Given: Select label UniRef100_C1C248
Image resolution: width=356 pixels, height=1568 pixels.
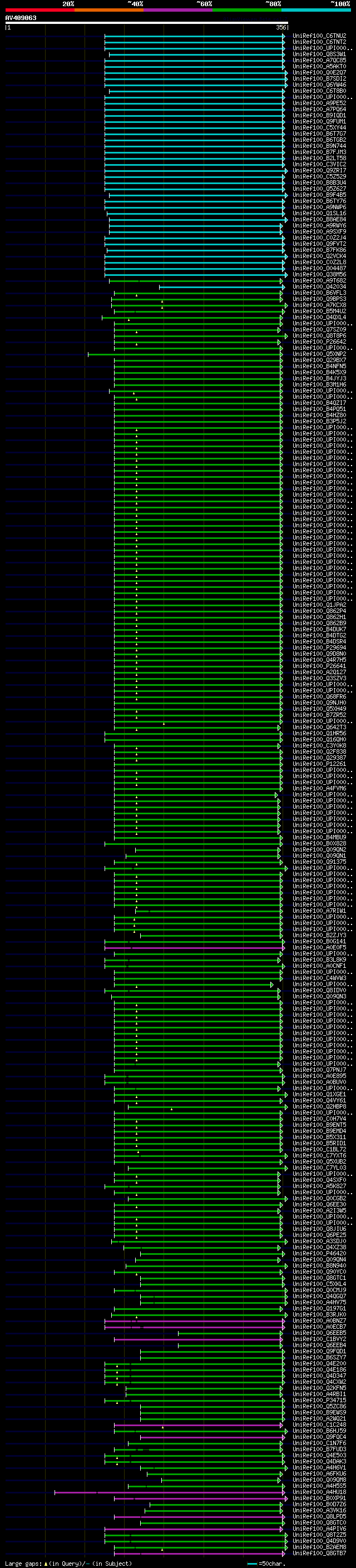Looking at the screenshot, I should point(319,1424).
